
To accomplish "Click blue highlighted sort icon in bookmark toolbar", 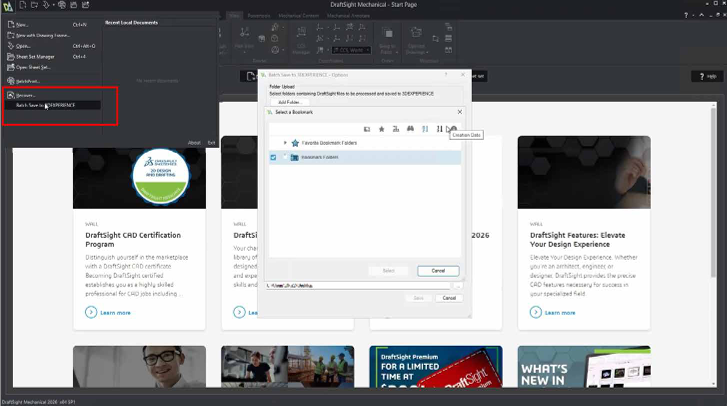I will [x=425, y=129].
